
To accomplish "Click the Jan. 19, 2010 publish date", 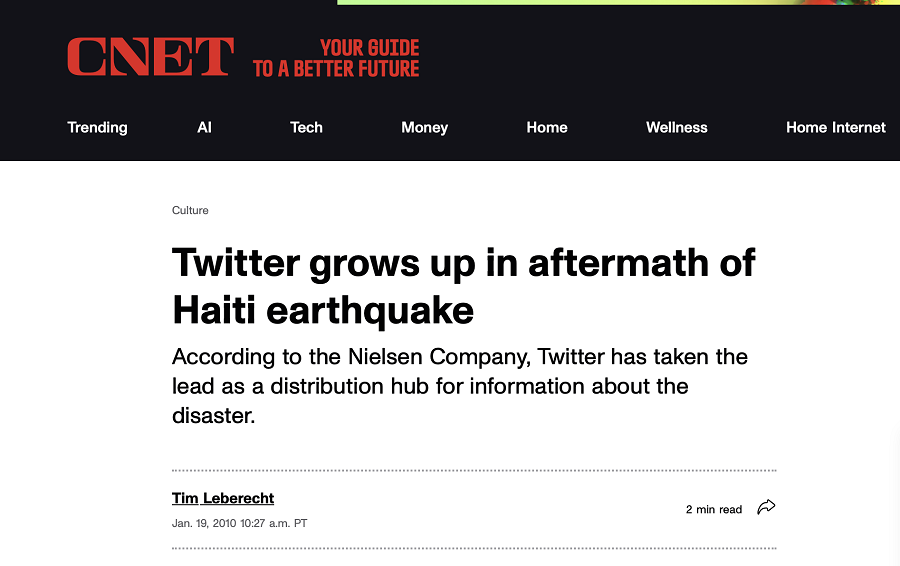I will [240, 523].
